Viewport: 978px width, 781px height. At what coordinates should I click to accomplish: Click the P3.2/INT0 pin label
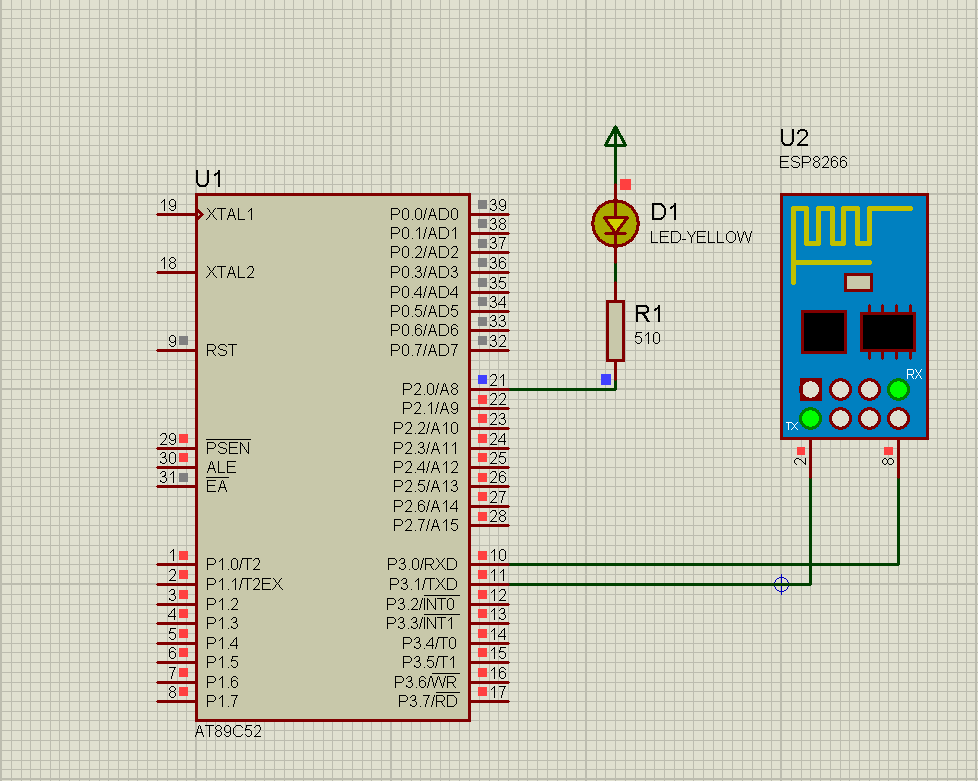[422, 604]
